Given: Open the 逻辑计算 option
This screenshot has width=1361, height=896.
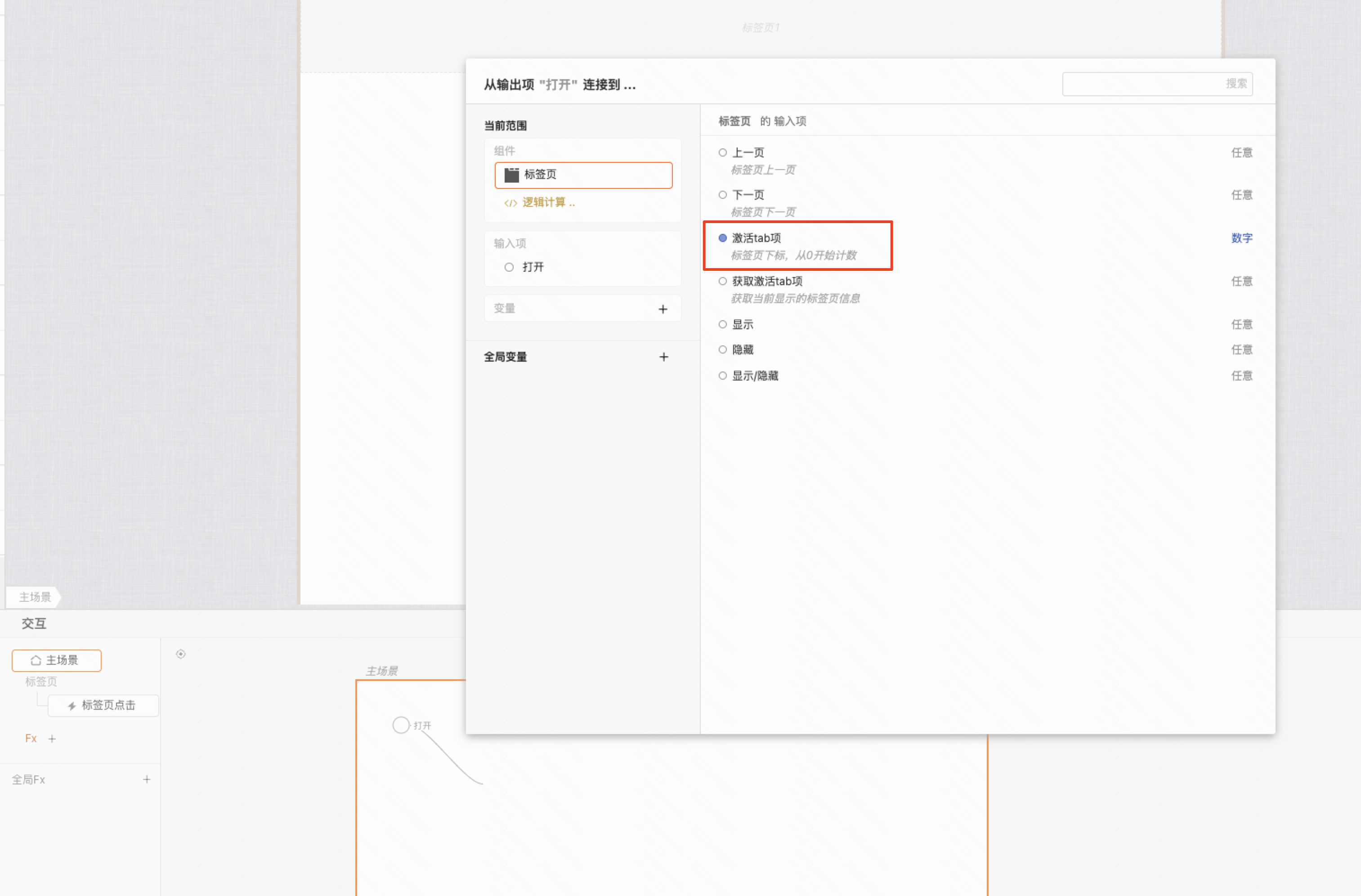Looking at the screenshot, I should (x=539, y=202).
